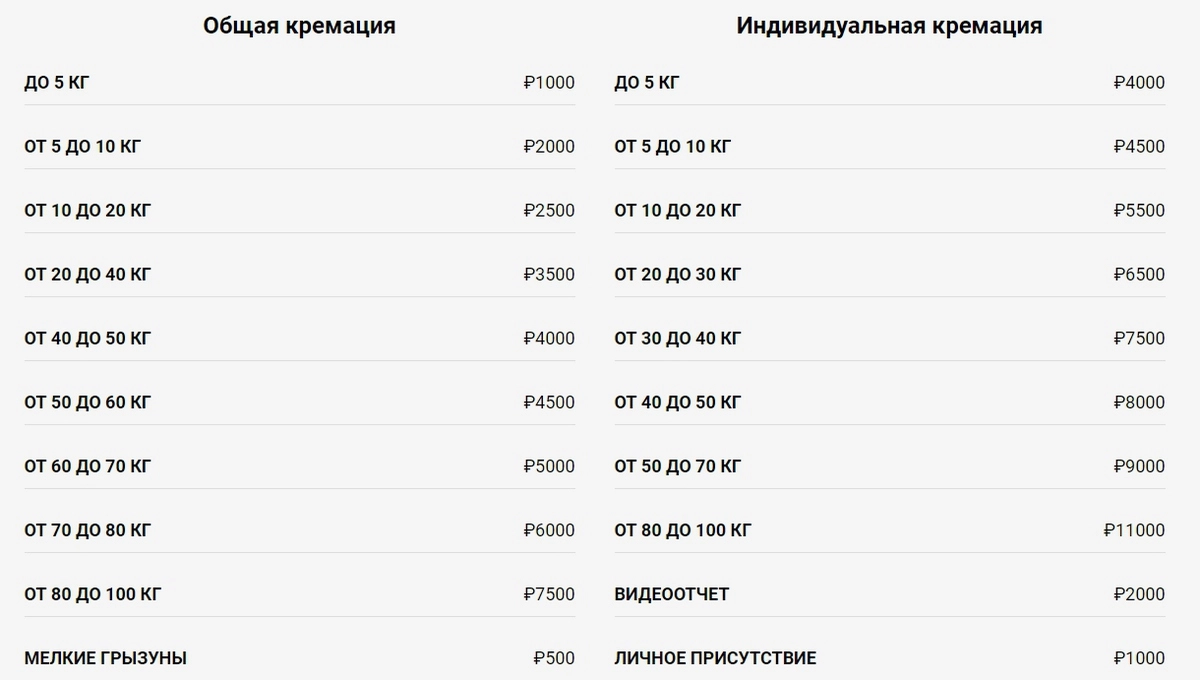Click the ₽500 price for мелкие грызуны
The height and width of the screenshot is (680, 1200).
pos(554,658)
